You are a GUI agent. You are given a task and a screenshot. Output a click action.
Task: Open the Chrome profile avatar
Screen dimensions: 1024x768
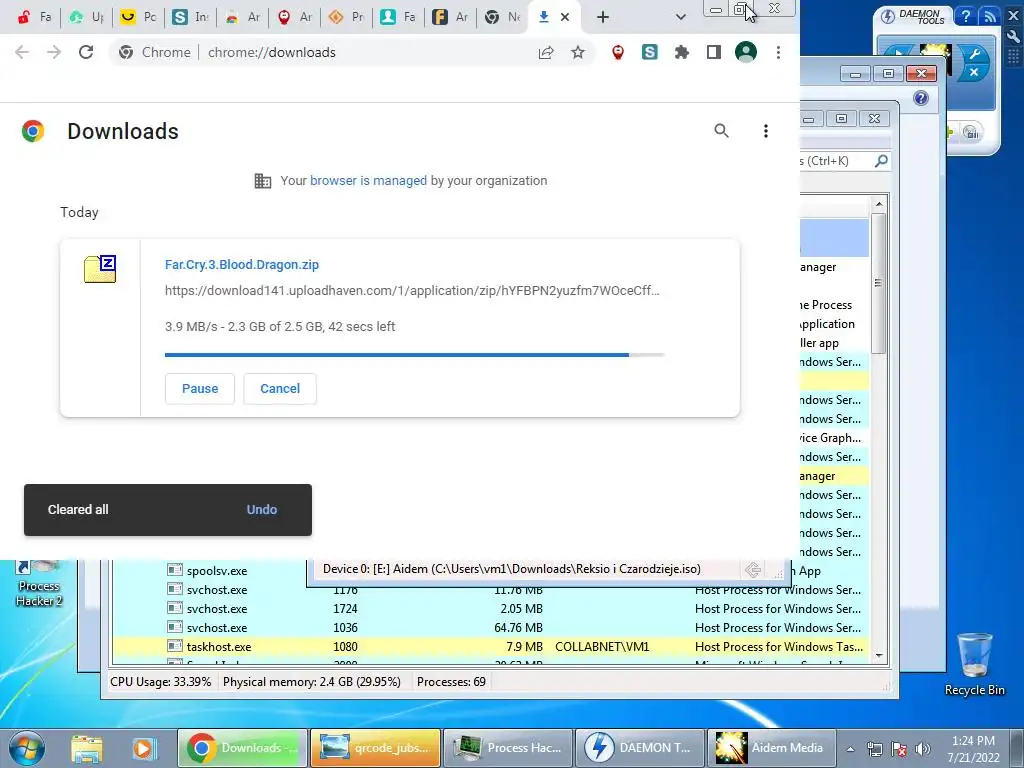[x=746, y=52]
